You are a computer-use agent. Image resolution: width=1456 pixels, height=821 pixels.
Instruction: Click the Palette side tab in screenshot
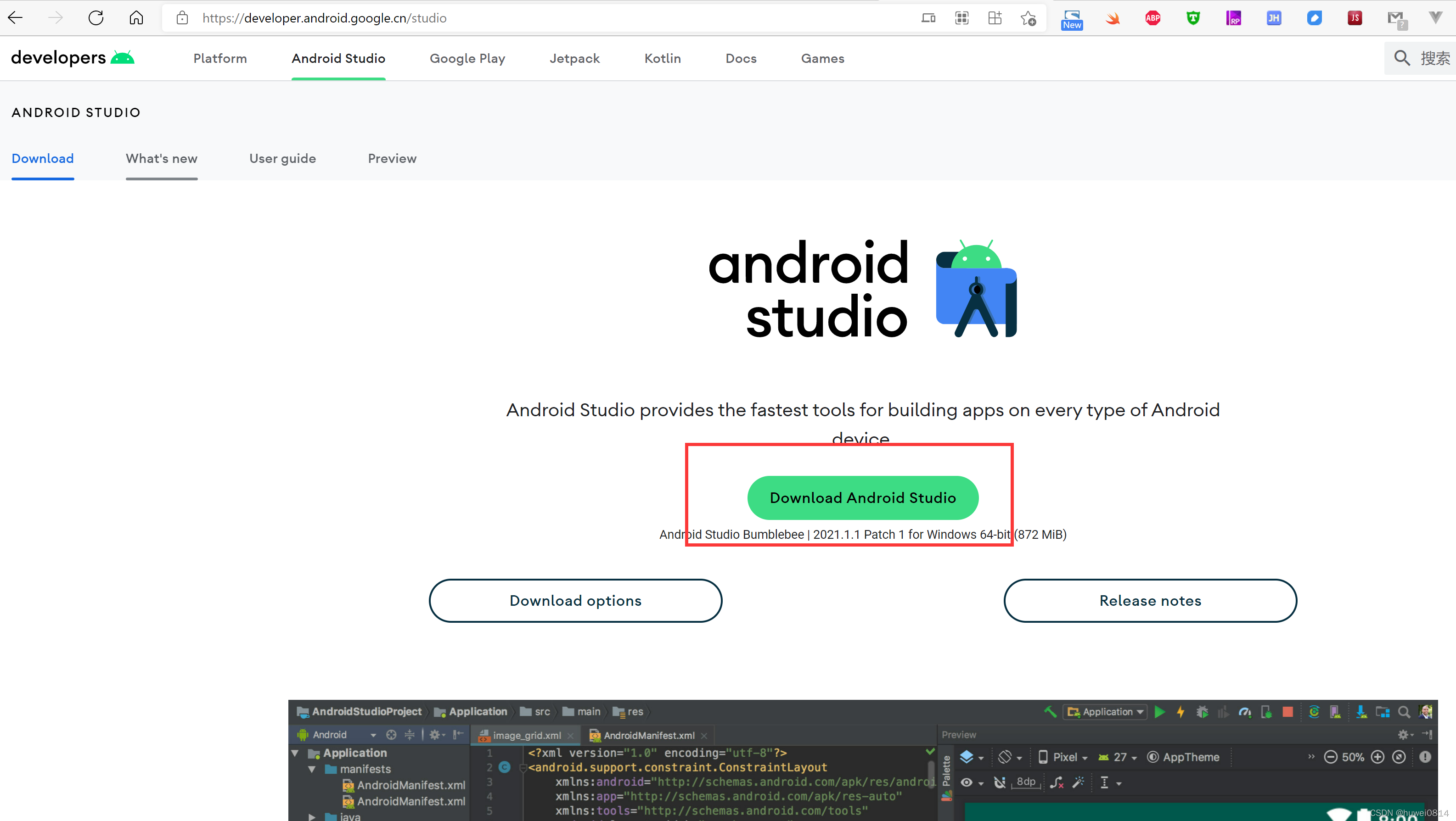click(x=947, y=778)
